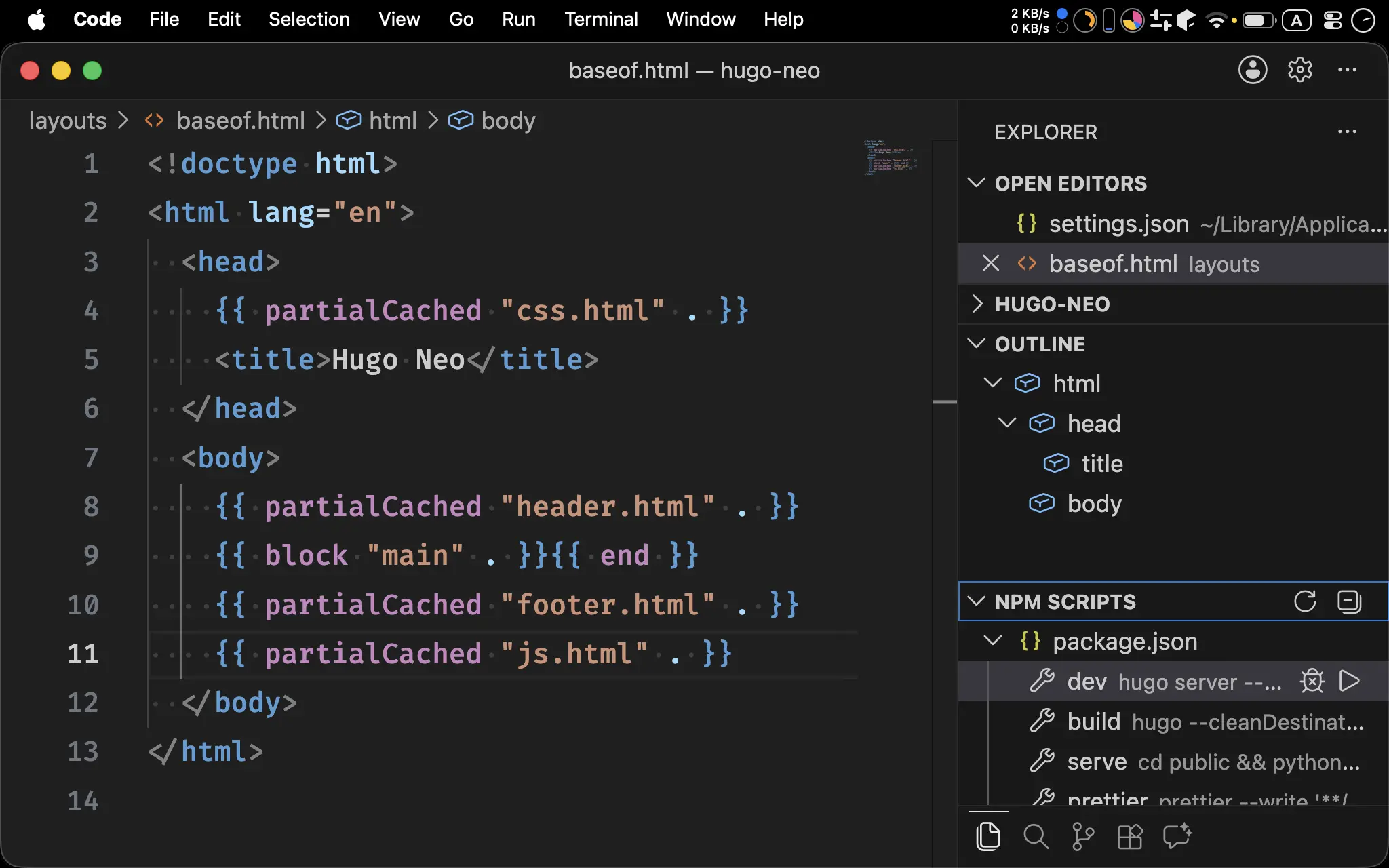The width and height of the screenshot is (1389, 868).
Task: Close the baseof.html editor
Action: 991,263
